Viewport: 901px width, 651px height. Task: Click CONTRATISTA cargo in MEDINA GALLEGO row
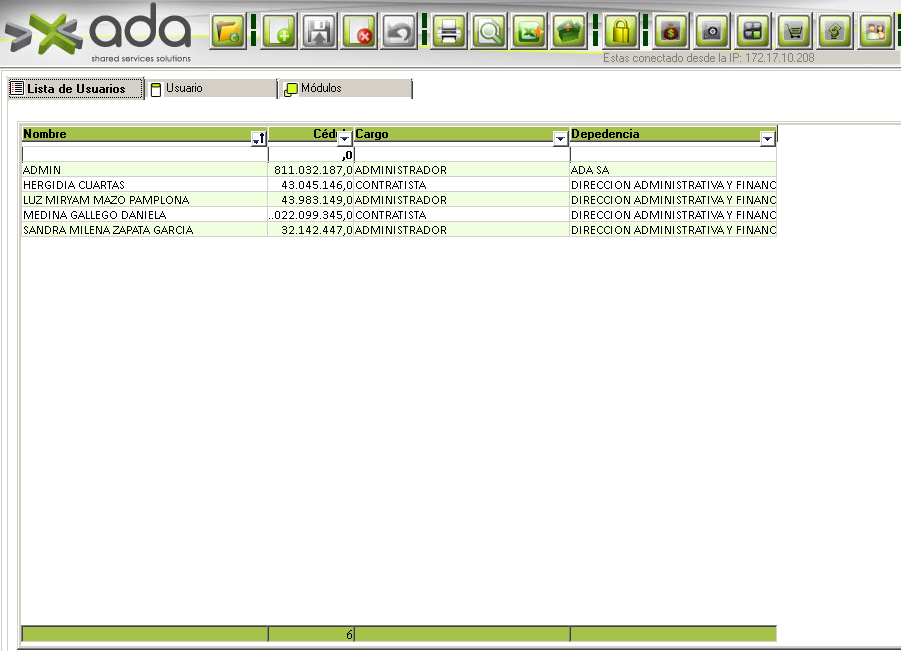461,214
